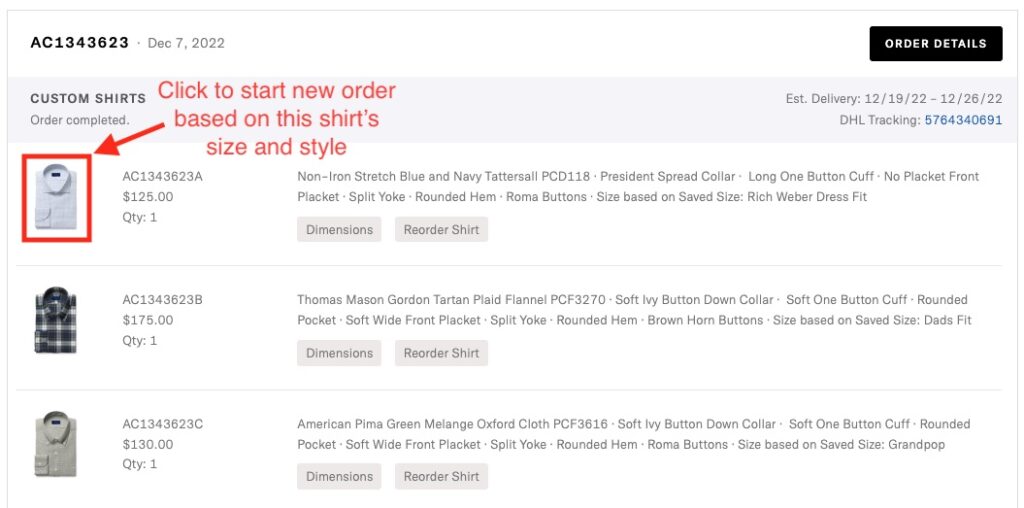Reorder the green melange oxford shirt
The image size is (1024, 508).
[441, 476]
